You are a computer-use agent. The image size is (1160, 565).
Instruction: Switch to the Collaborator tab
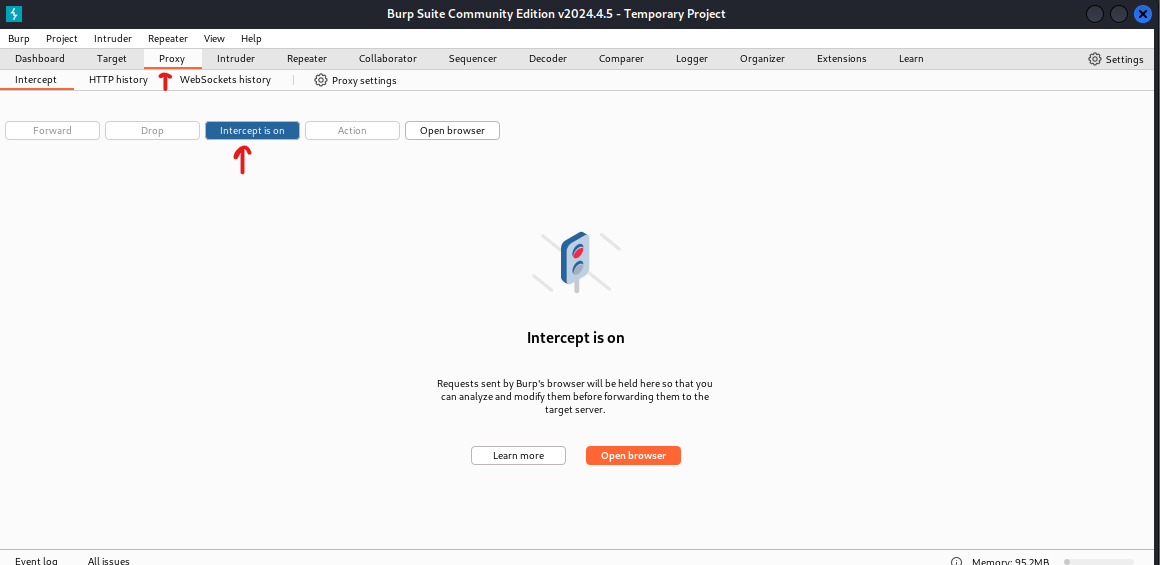pyautogui.click(x=388, y=58)
